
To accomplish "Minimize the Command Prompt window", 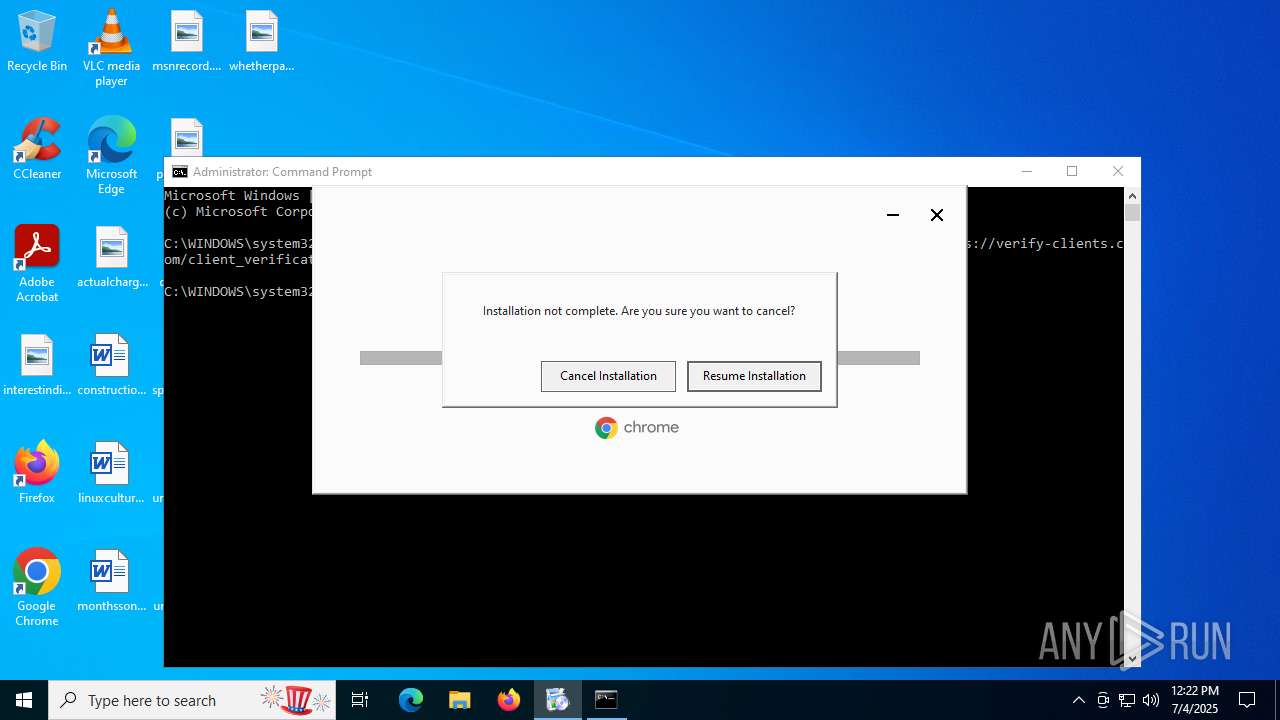I will click(x=1026, y=171).
